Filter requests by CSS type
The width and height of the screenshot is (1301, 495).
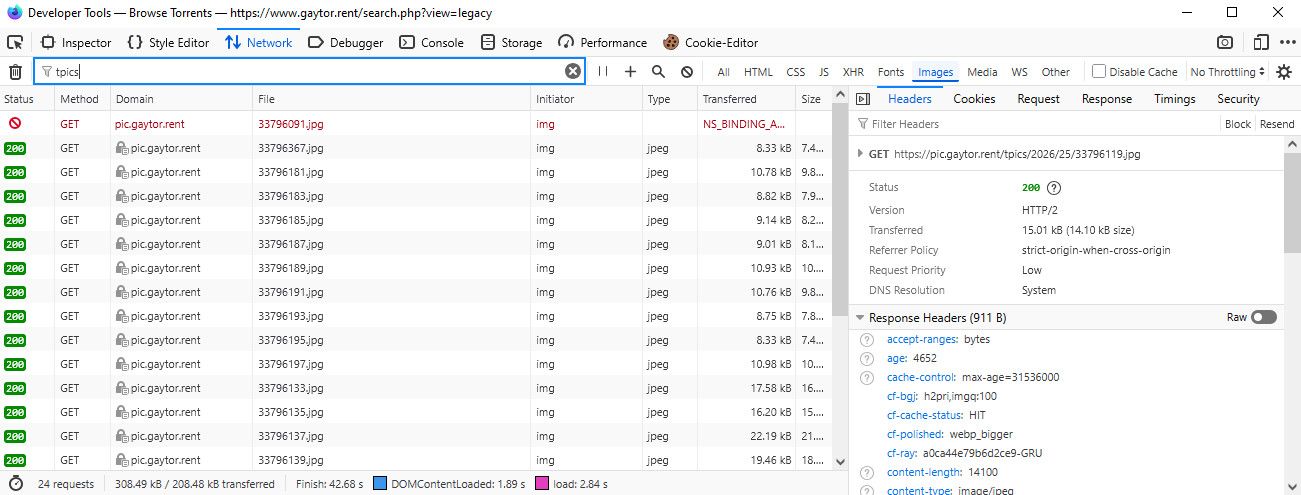click(x=795, y=72)
